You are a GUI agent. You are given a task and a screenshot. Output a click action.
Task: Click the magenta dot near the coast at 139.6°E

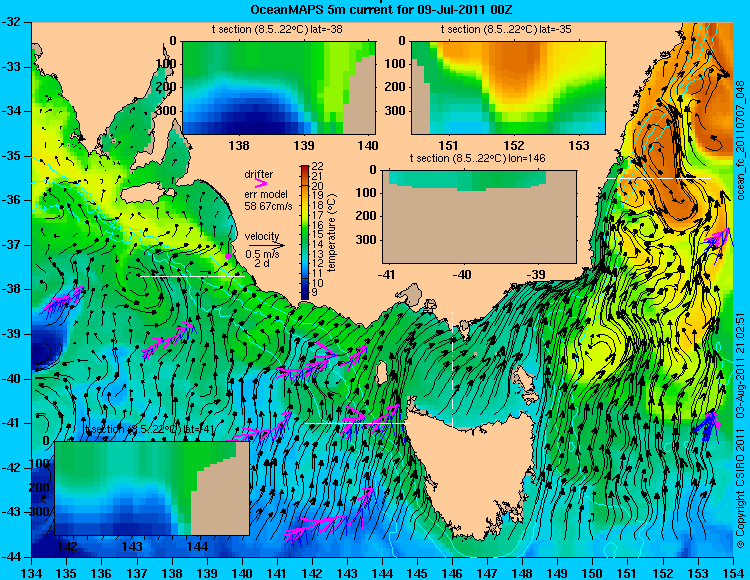click(x=230, y=256)
